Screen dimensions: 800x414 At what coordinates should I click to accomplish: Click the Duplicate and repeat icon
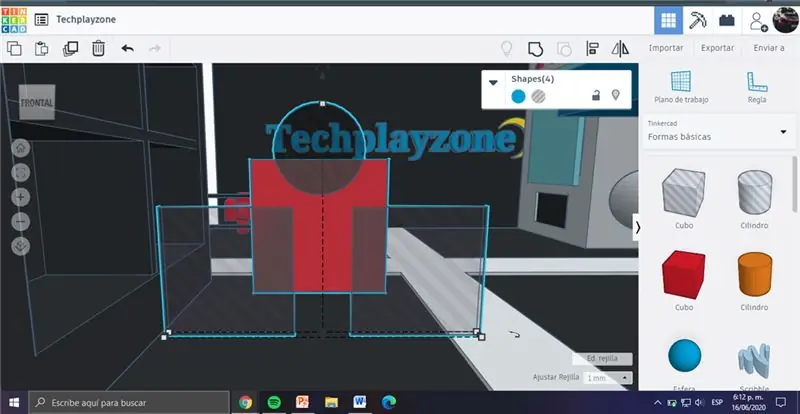(x=70, y=48)
